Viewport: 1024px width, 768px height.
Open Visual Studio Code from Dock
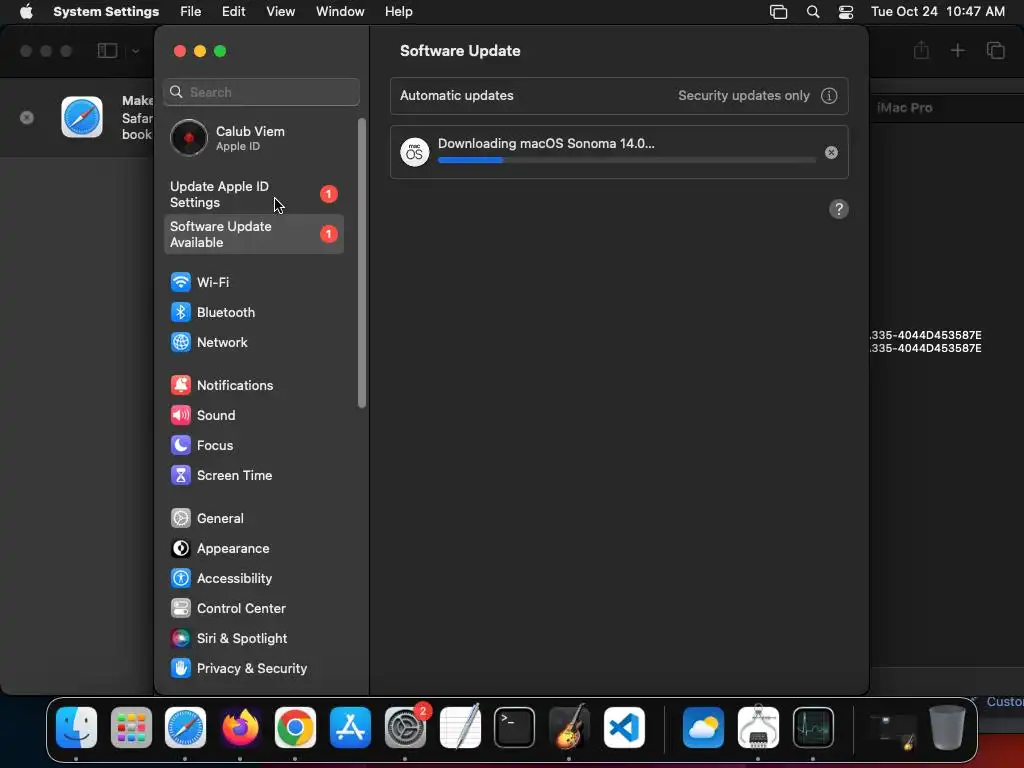point(624,727)
